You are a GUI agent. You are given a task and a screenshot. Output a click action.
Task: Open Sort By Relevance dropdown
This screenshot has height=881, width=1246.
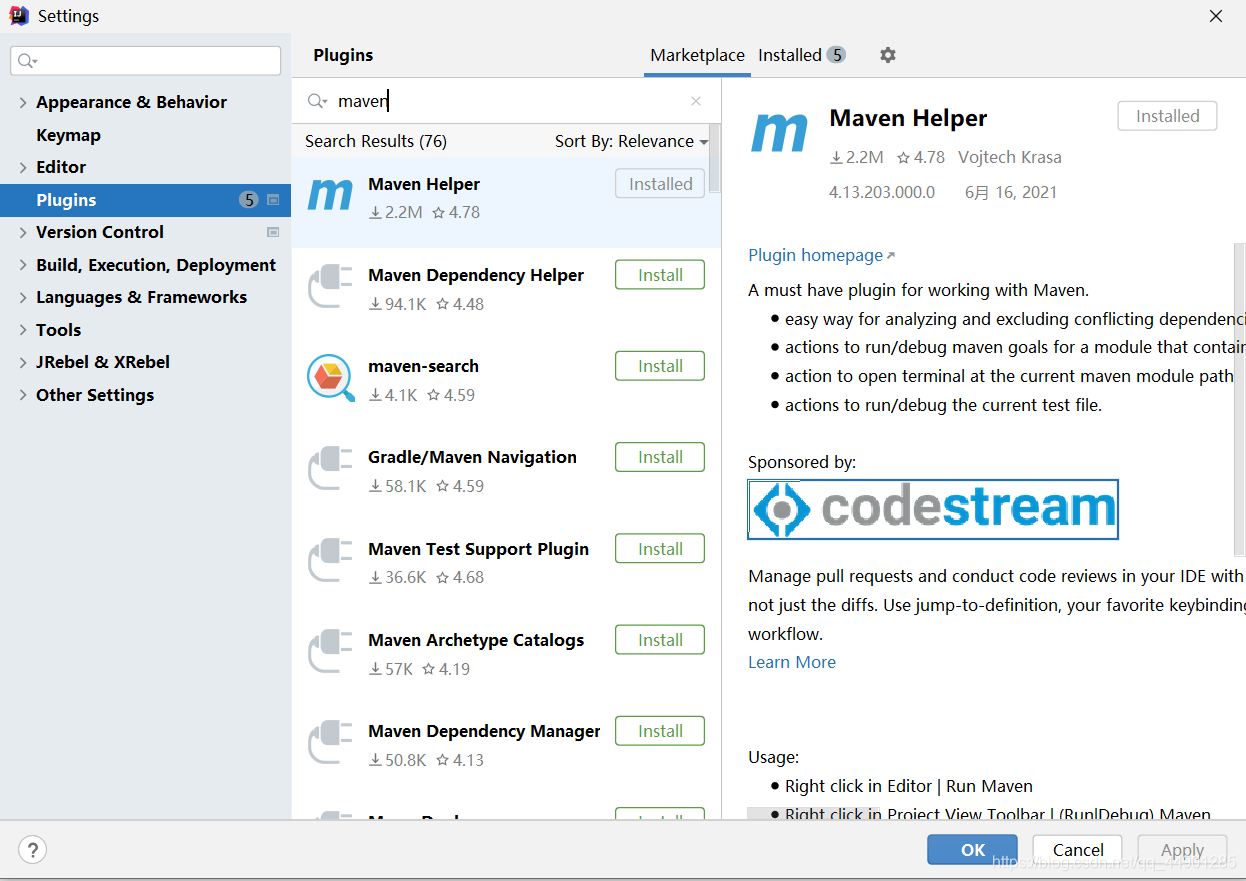point(632,141)
